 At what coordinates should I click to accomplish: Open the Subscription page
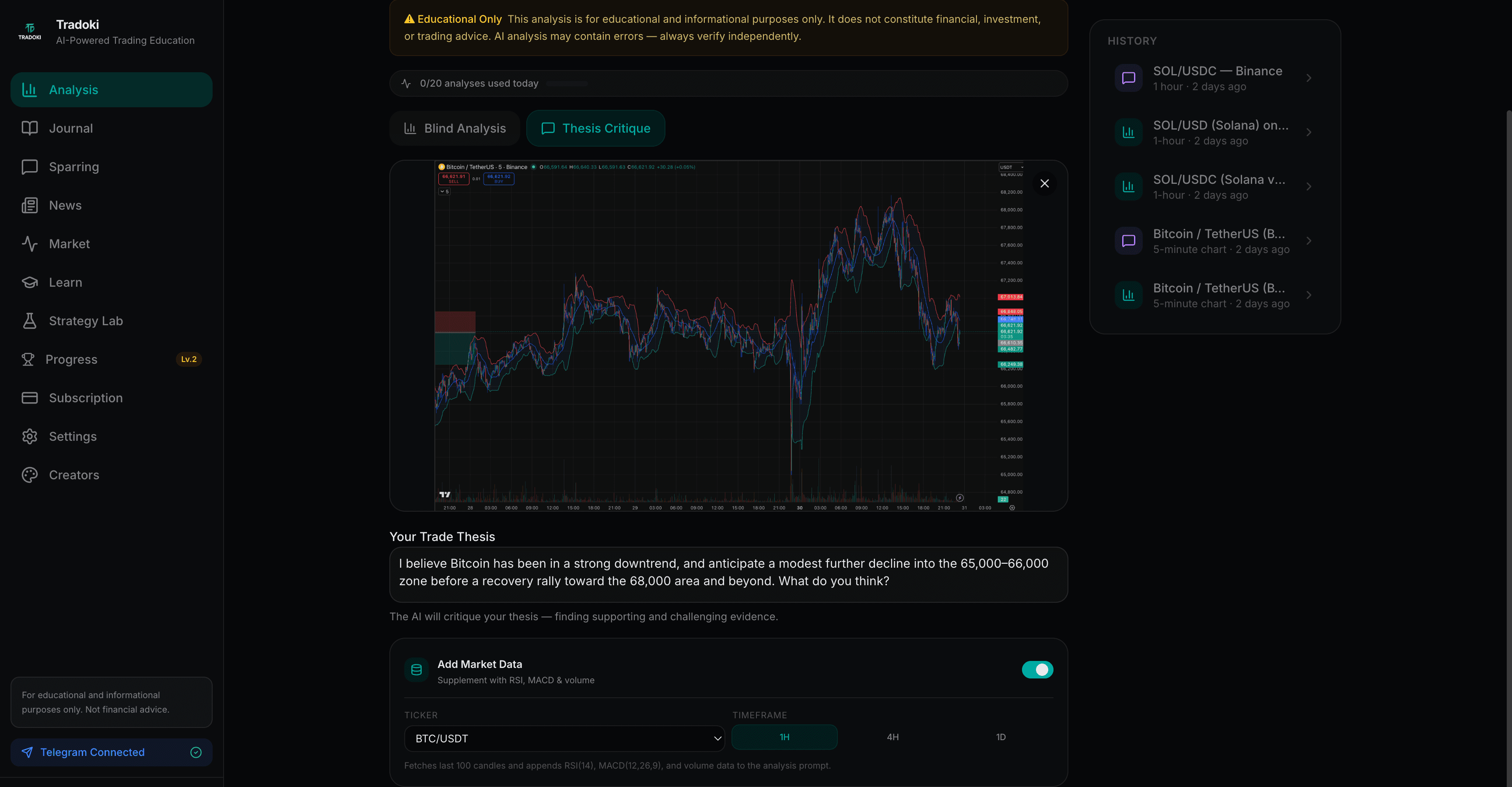pyautogui.click(x=111, y=397)
